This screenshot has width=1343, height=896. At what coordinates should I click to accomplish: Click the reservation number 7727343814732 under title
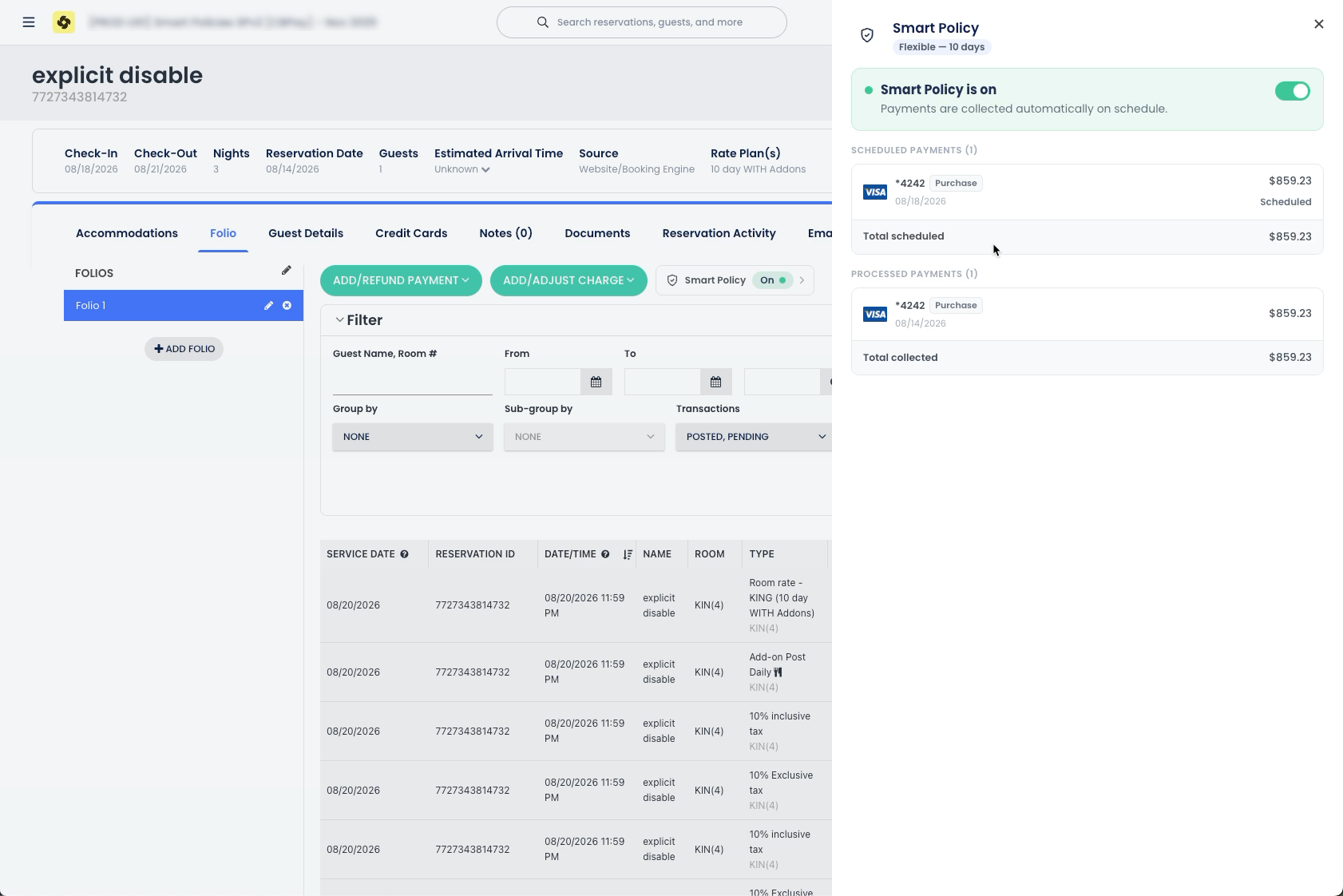(x=80, y=97)
